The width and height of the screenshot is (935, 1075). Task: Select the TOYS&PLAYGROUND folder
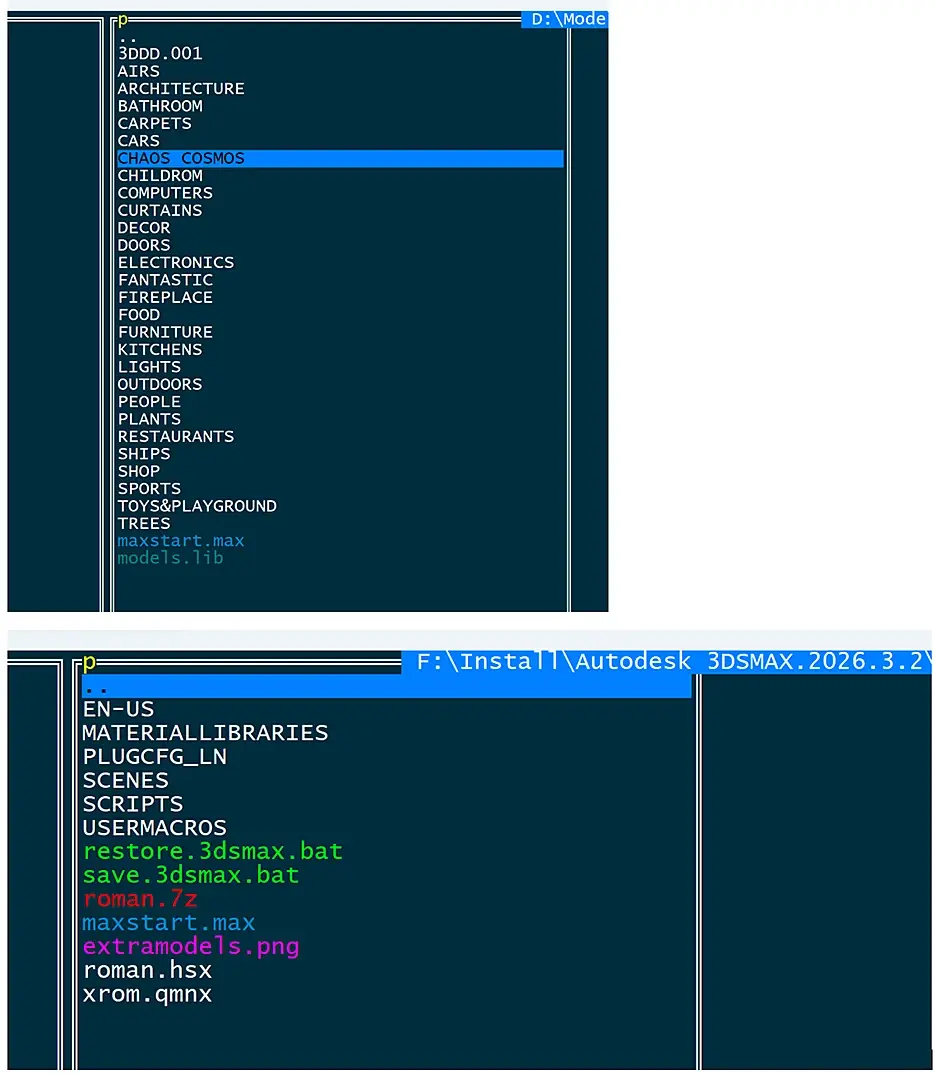coord(197,506)
